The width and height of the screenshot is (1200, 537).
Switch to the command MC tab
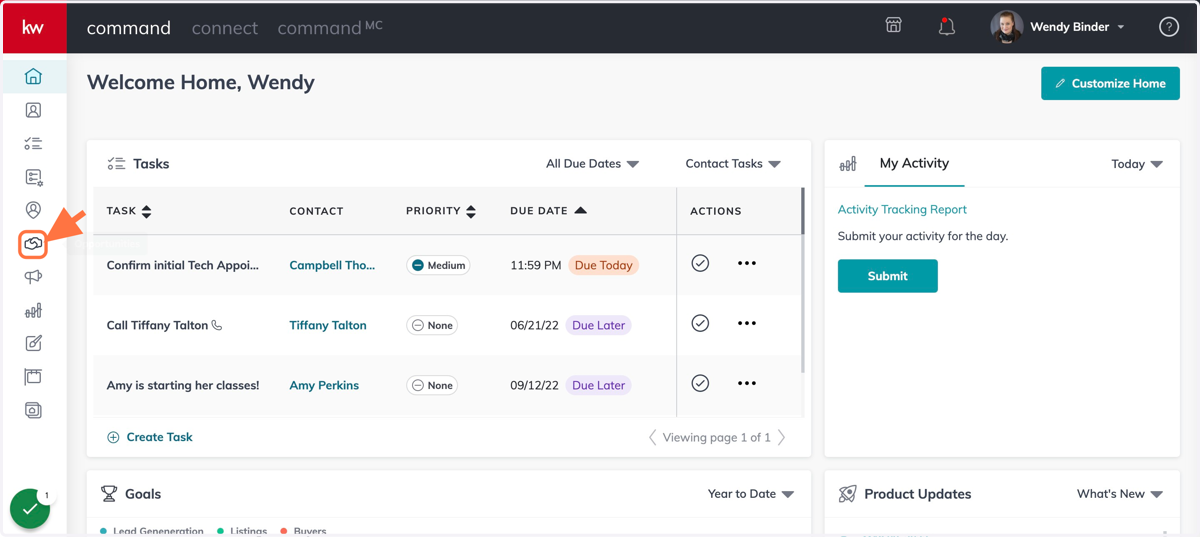330,27
